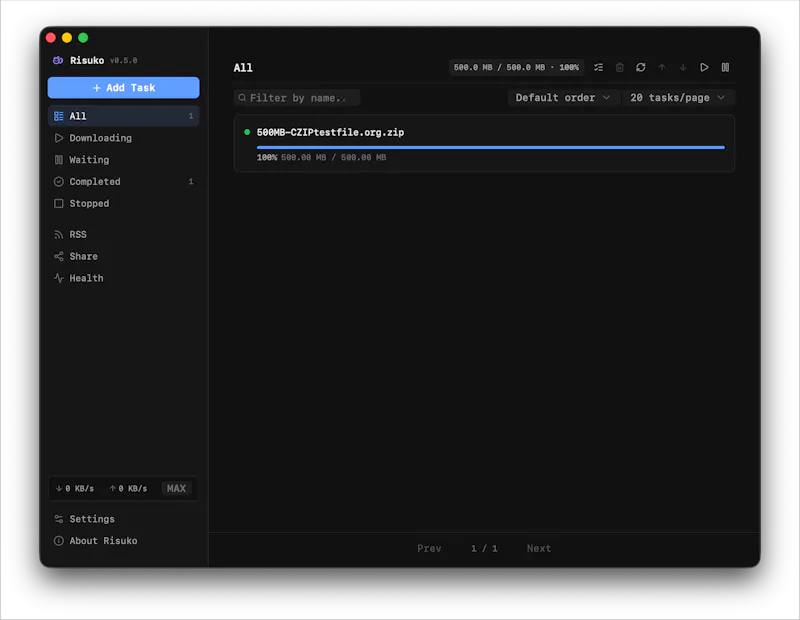Image resolution: width=800 pixels, height=620 pixels.
Task: Click the MAX speed limit badge
Action: 176,488
